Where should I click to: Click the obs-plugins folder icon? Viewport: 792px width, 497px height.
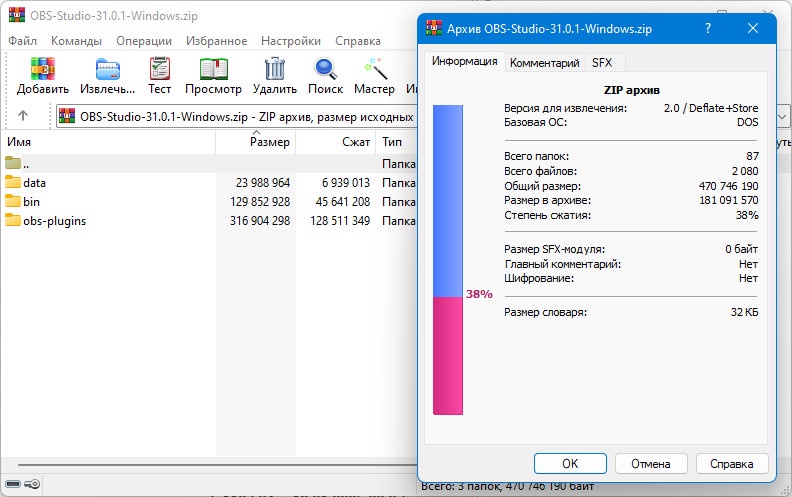(x=13, y=220)
